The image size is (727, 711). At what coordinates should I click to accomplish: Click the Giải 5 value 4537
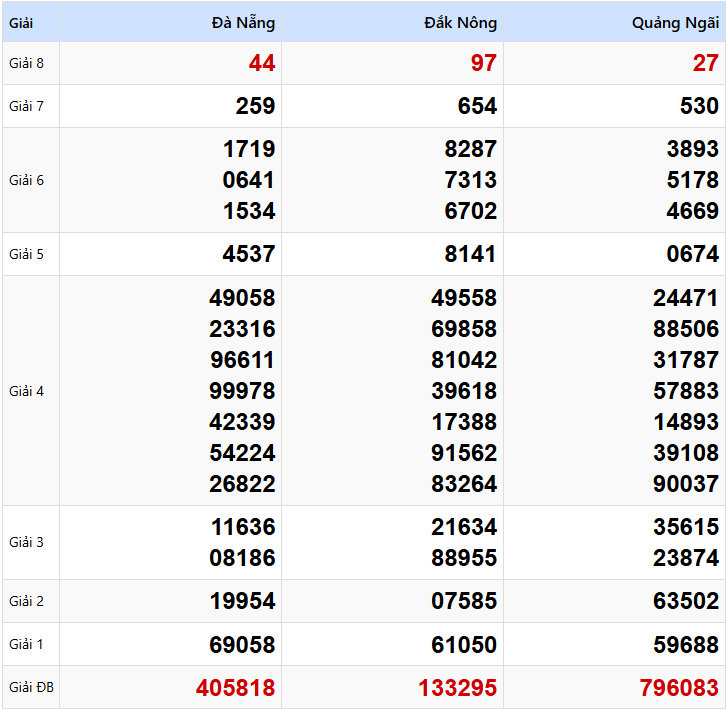249,254
